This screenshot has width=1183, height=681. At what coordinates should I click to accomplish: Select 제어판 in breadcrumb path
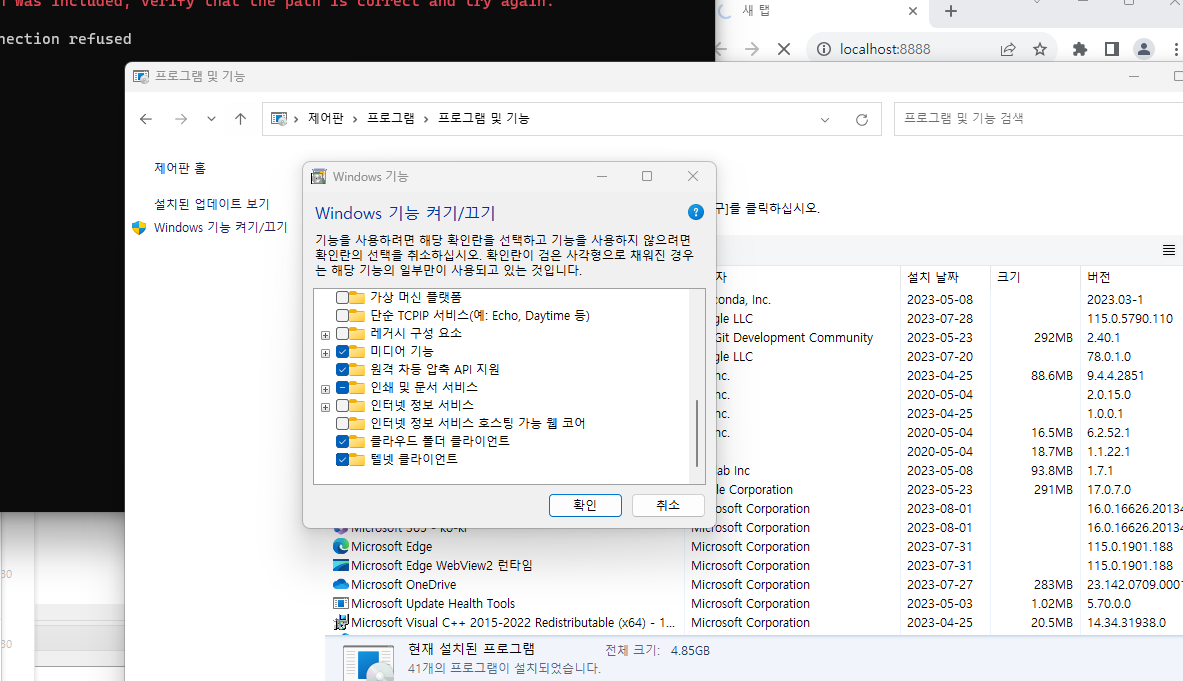click(325, 118)
